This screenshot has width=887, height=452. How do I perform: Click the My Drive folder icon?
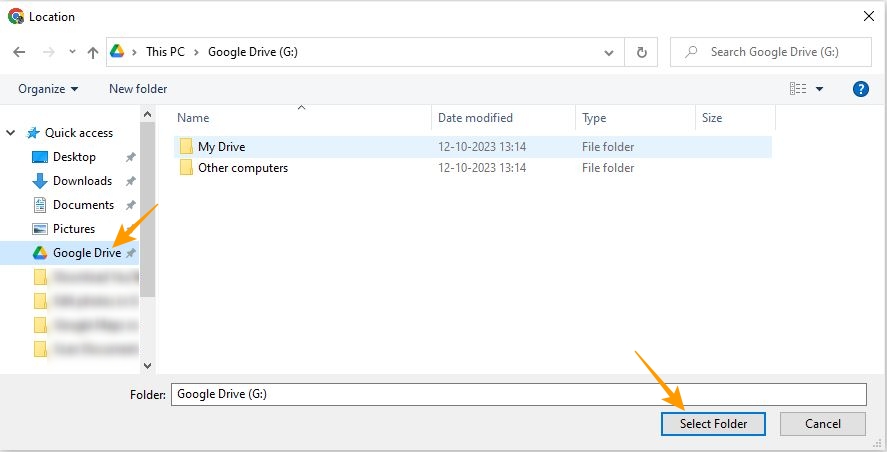pos(186,147)
